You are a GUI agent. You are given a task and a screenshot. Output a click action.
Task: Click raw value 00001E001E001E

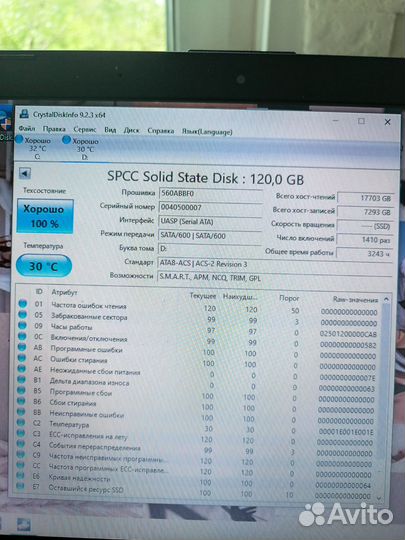346,432
